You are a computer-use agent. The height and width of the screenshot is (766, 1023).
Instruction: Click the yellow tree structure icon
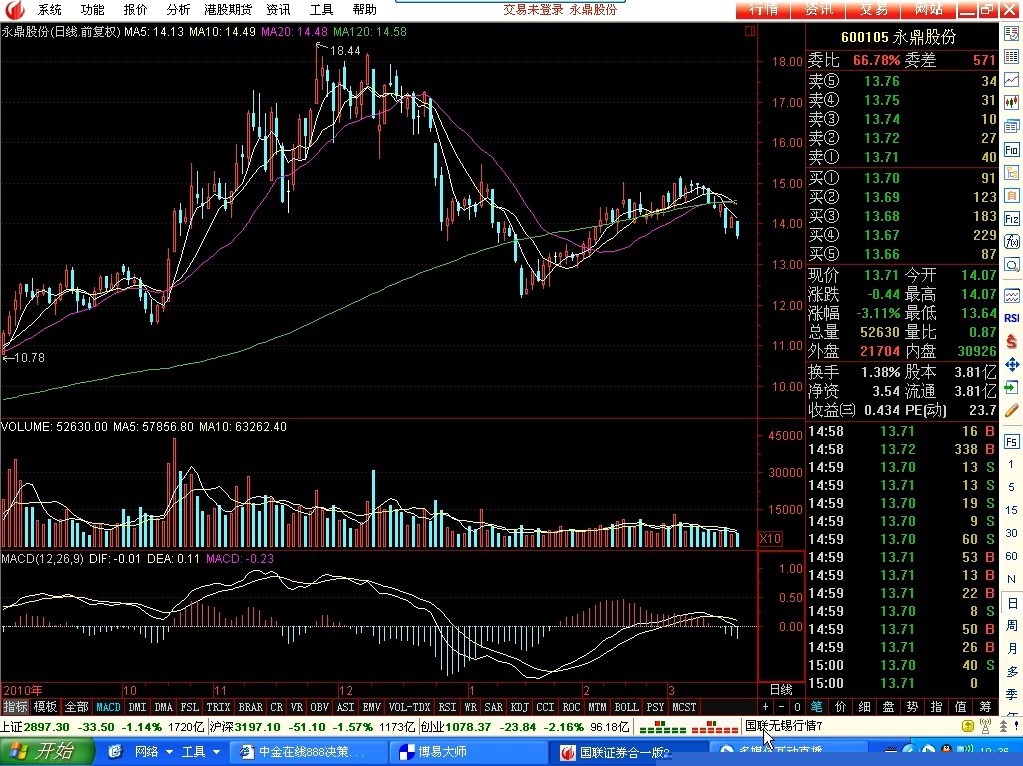pyautogui.click(x=1012, y=173)
